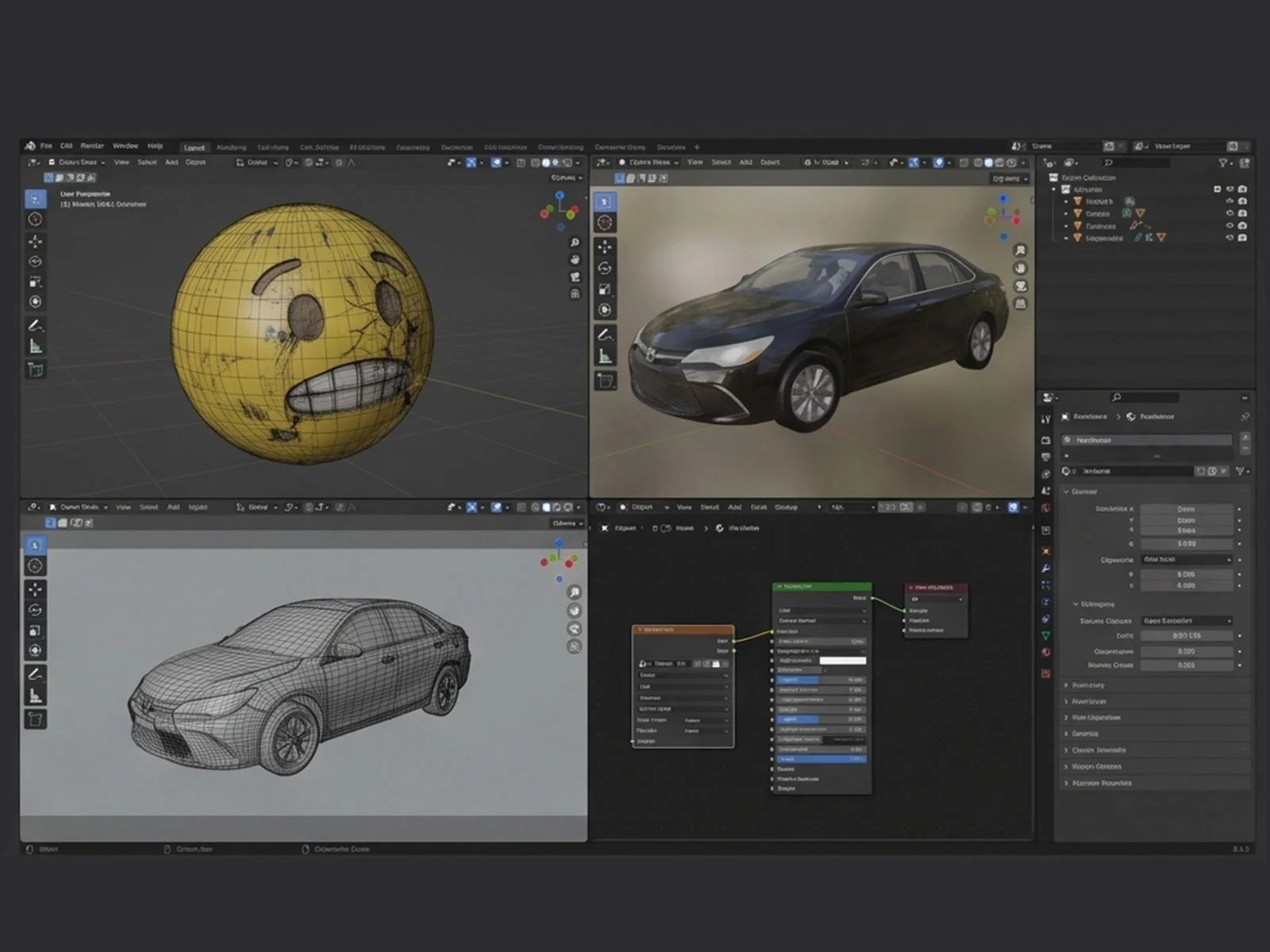1270x952 pixels.
Task: Select the box-select tool in the emoji viewport
Action: click(36, 199)
